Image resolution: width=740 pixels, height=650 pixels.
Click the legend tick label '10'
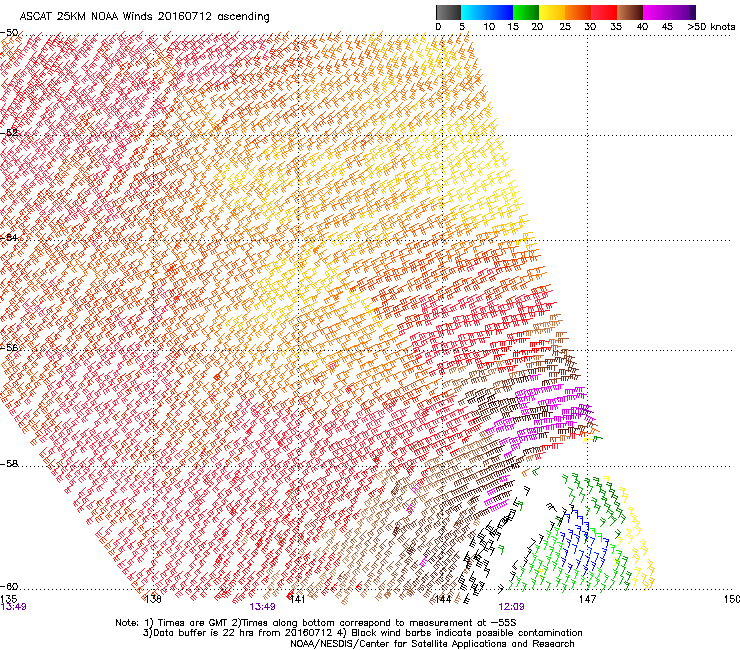pos(489,27)
